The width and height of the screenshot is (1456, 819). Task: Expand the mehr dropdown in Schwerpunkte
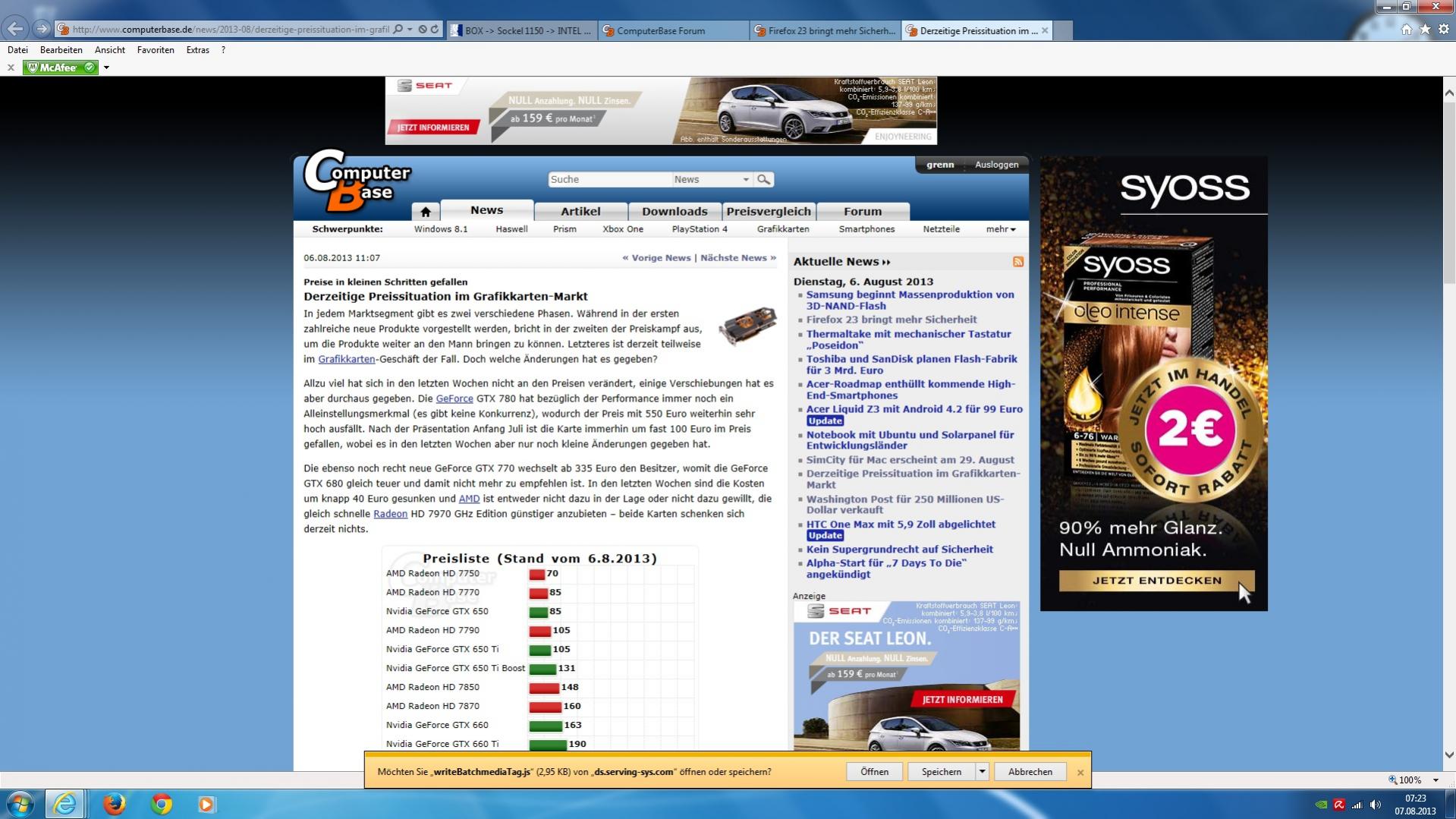click(1001, 229)
